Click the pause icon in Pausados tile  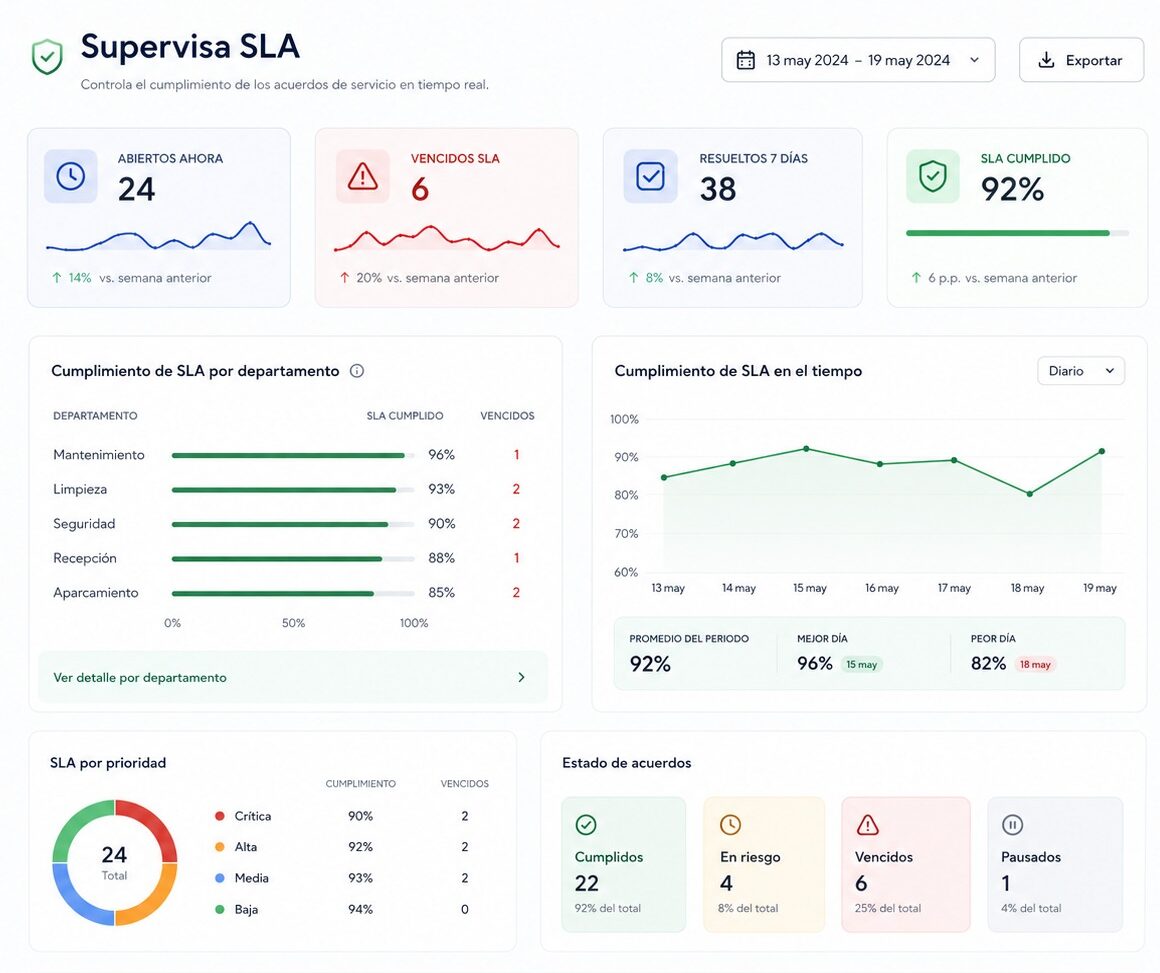click(x=1012, y=824)
